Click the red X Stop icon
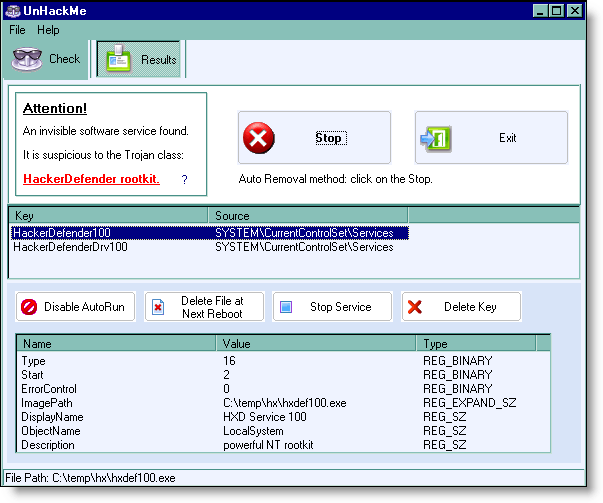603x503 pixels. pos(259,138)
